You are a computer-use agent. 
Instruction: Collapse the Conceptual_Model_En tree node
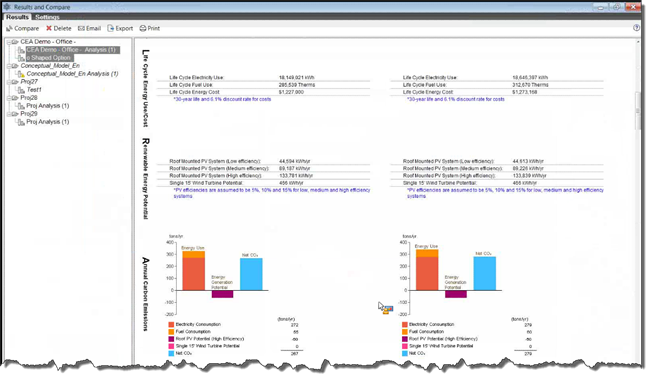[8, 66]
